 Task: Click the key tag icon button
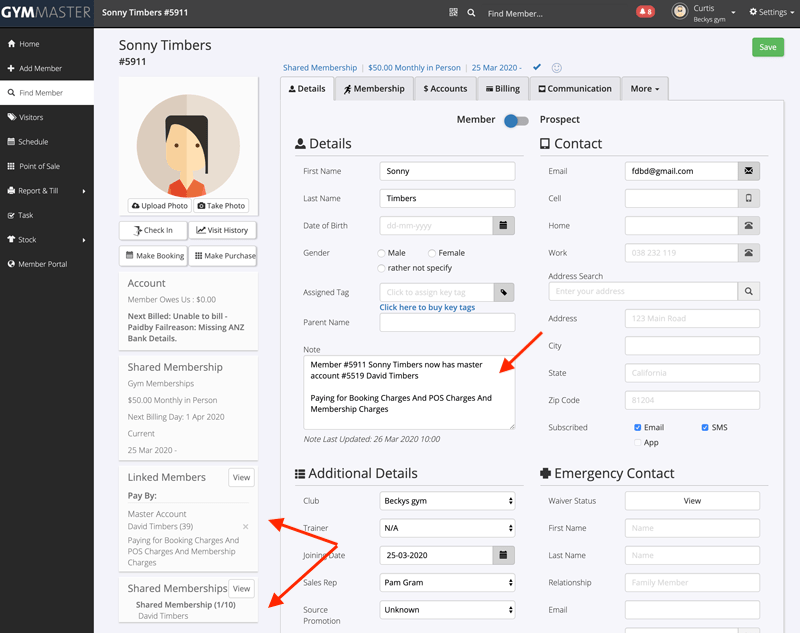tap(504, 292)
